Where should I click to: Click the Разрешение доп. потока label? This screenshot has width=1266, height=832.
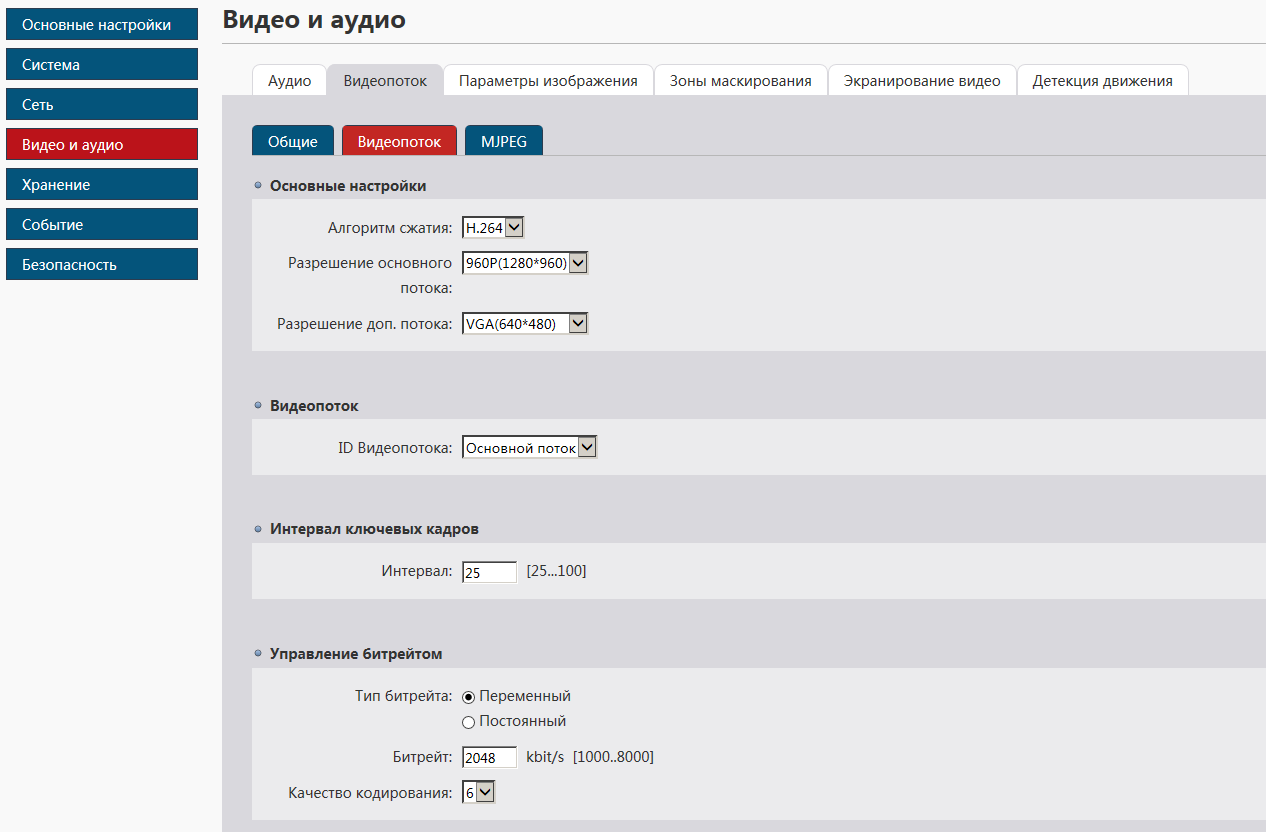365,324
